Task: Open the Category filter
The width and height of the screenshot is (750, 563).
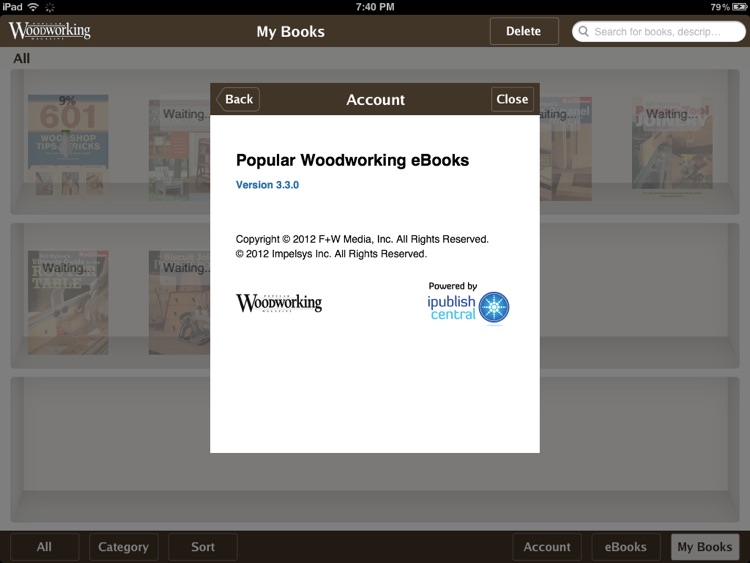Action: (x=123, y=547)
